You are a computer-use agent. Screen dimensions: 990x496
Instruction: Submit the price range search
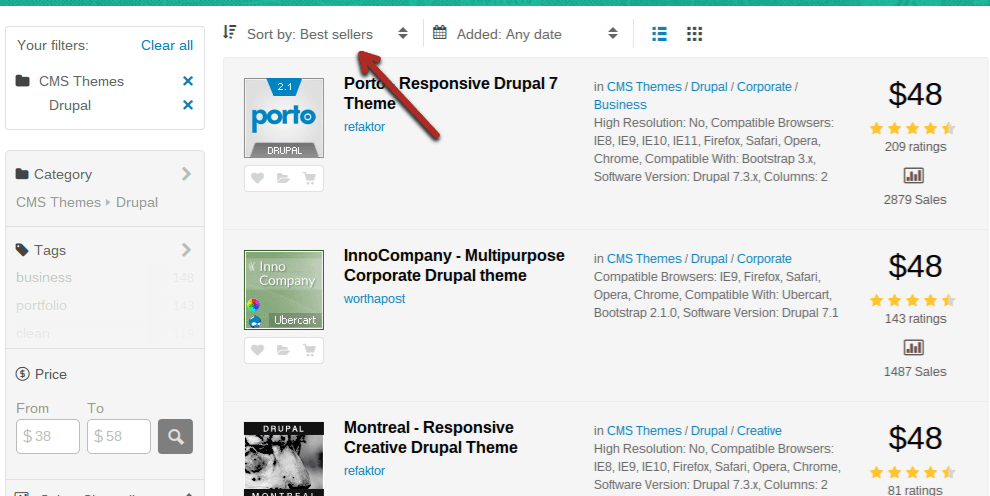tap(176, 436)
